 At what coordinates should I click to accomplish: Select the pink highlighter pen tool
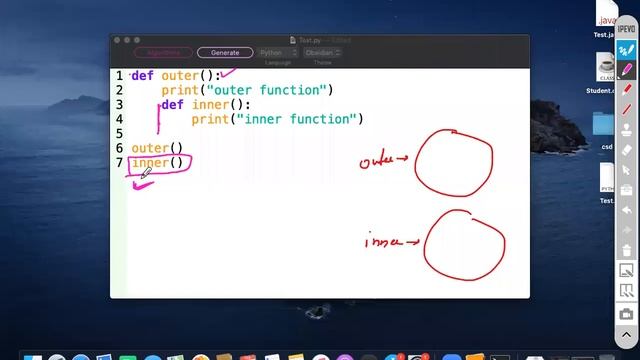[626, 70]
